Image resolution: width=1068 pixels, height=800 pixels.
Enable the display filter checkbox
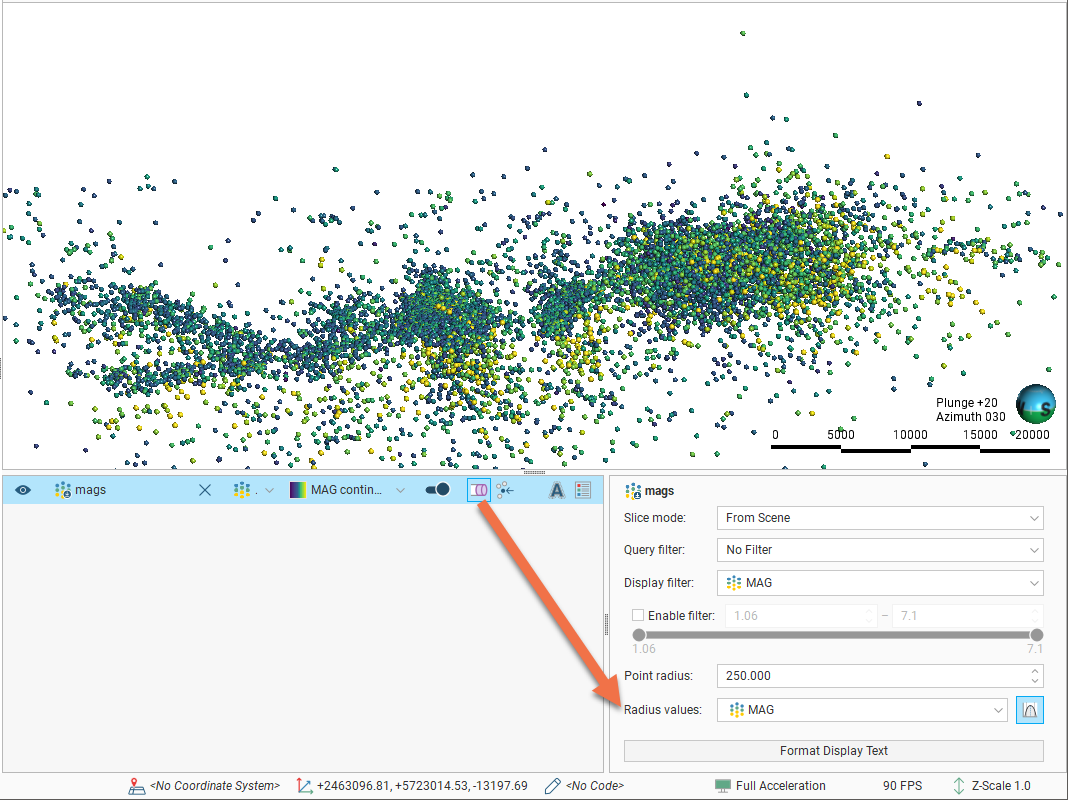click(x=638, y=616)
